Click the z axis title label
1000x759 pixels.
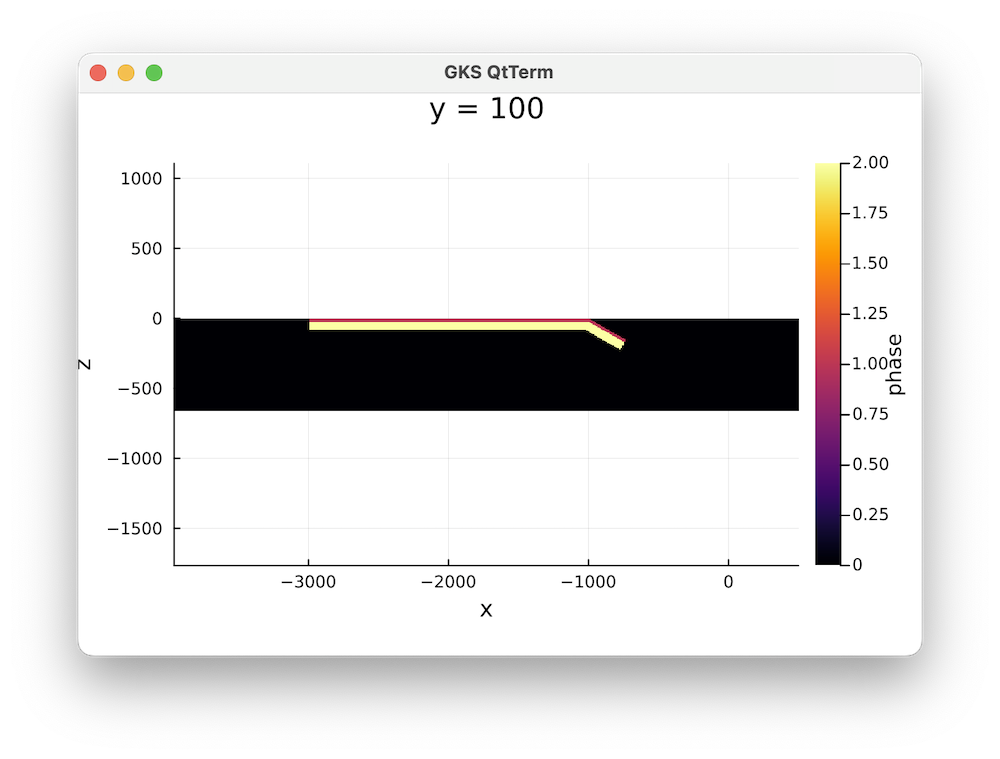pos(85,364)
